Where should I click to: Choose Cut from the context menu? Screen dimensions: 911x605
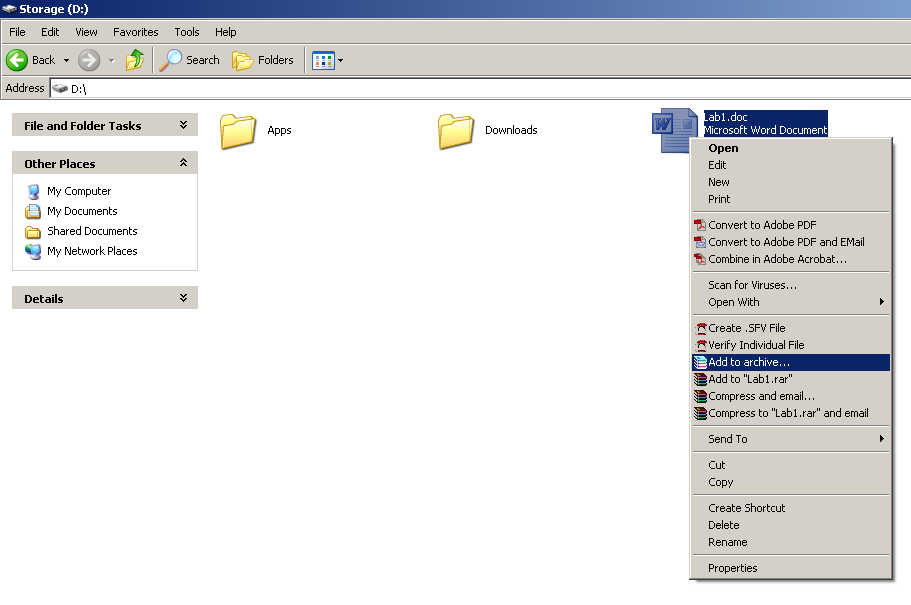[x=791, y=465]
